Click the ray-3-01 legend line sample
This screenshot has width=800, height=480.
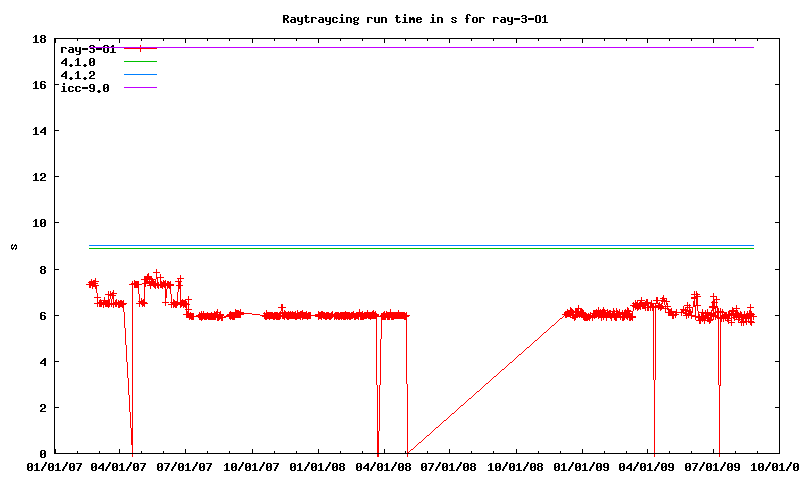coord(141,48)
